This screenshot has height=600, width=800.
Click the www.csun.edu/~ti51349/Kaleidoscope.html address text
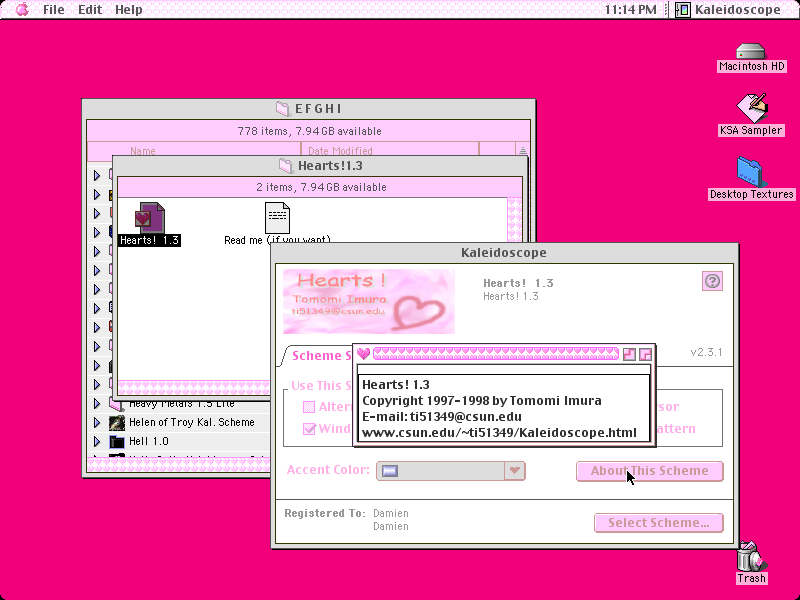click(499, 433)
